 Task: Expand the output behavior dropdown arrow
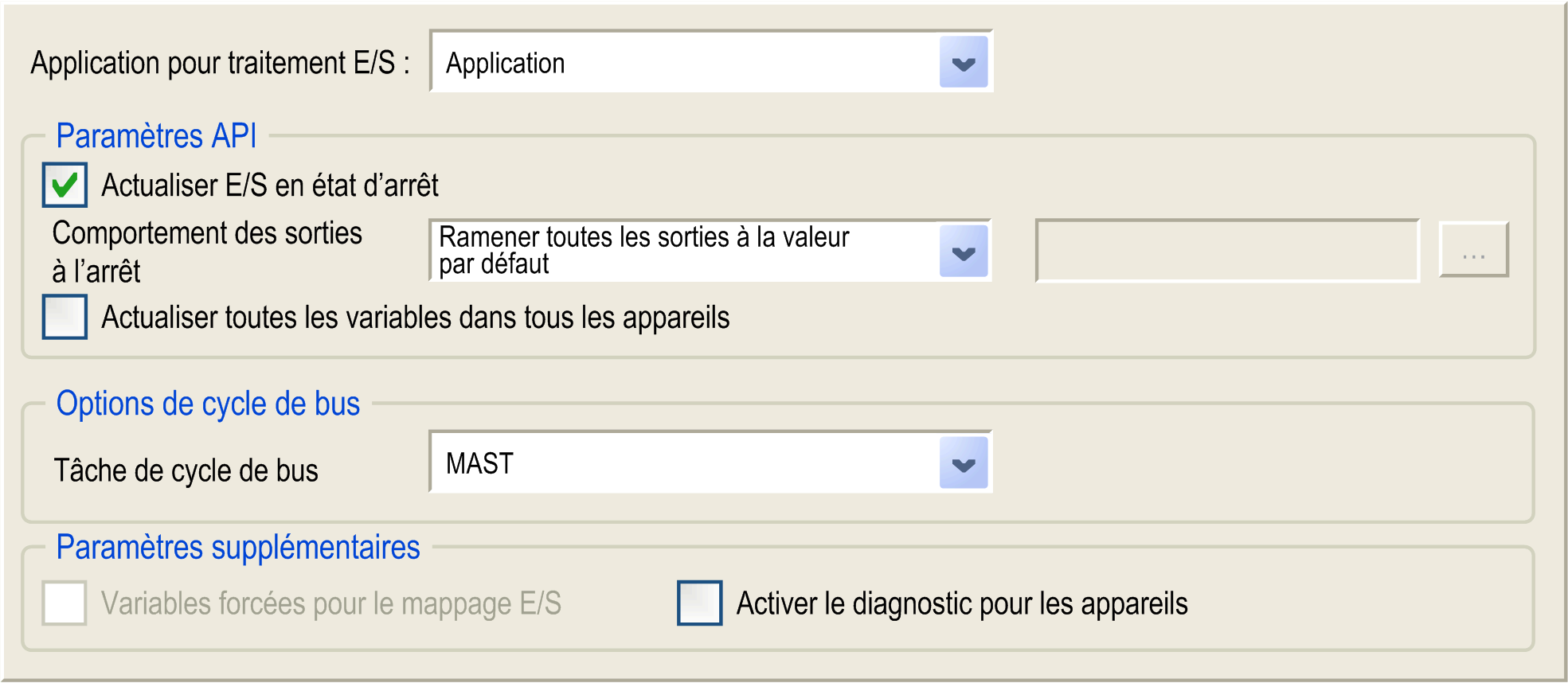pyautogui.click(x=963, y=252)
